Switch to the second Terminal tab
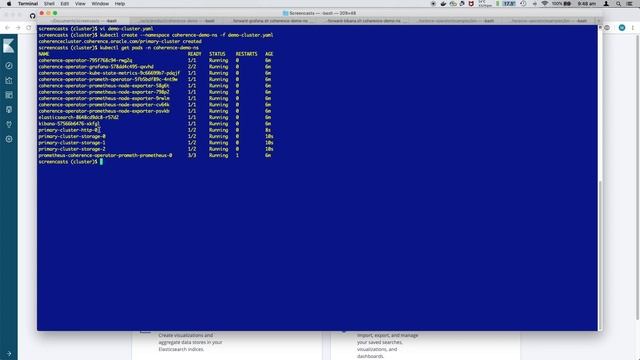 (x=177, y=21)
